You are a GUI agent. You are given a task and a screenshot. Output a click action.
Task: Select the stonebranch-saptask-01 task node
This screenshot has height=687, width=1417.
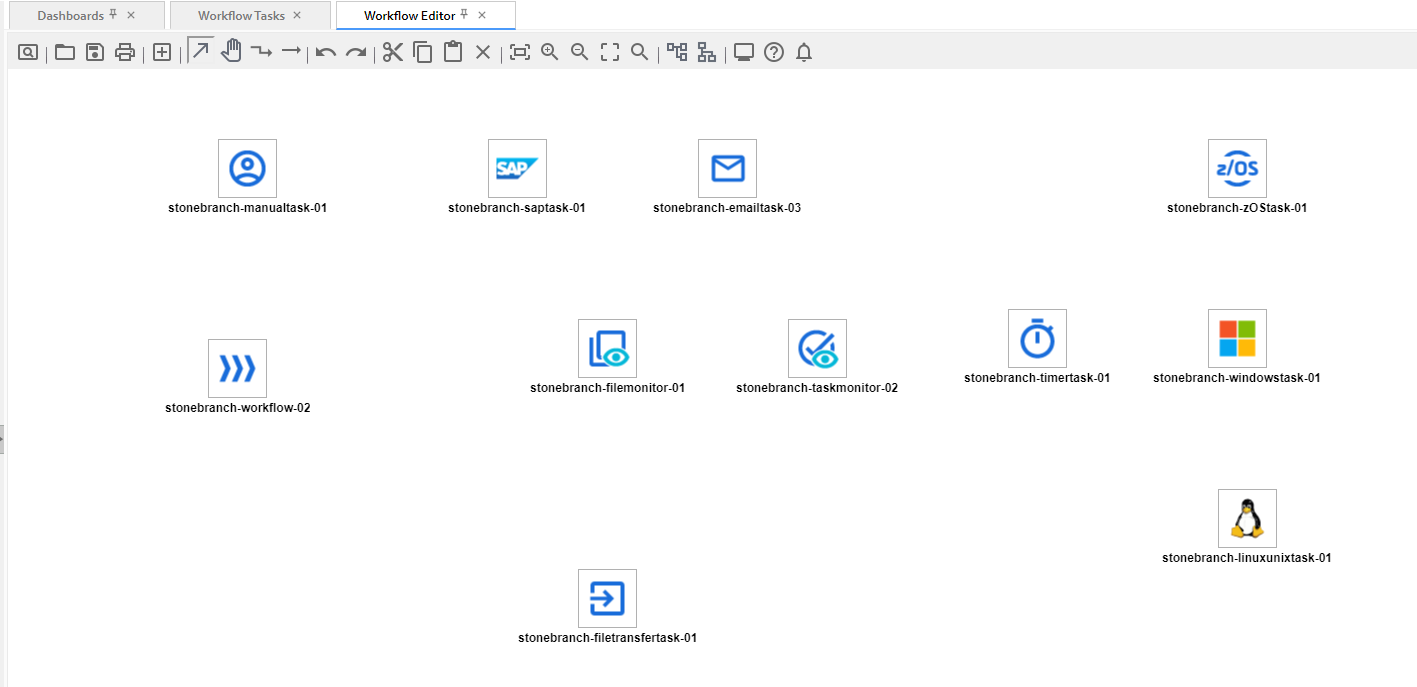[517, 168]
